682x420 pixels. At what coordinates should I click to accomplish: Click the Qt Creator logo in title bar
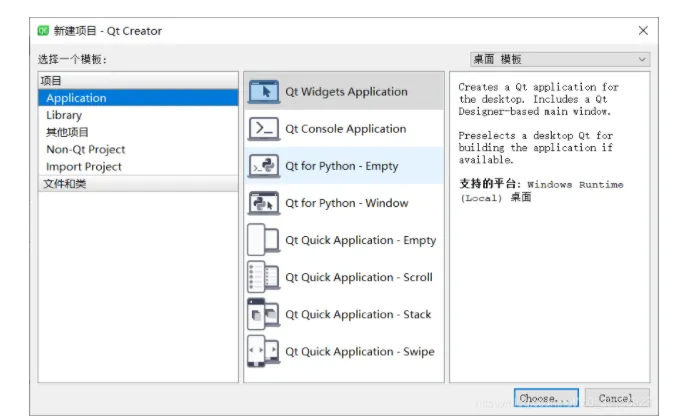[x=44, y=31]
